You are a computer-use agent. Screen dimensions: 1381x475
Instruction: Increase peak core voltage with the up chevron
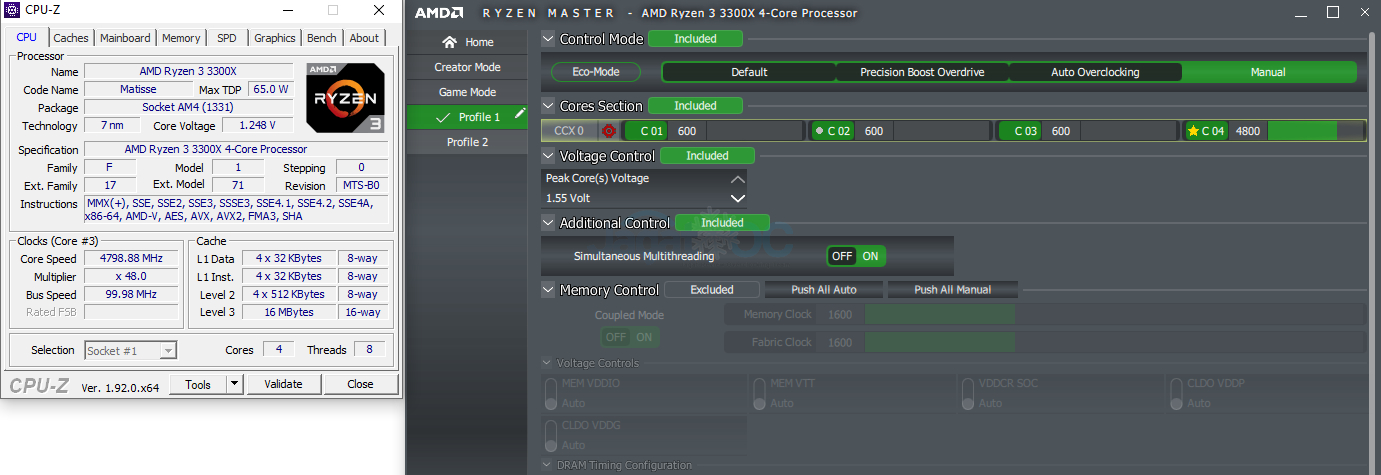tap(737, 179)
